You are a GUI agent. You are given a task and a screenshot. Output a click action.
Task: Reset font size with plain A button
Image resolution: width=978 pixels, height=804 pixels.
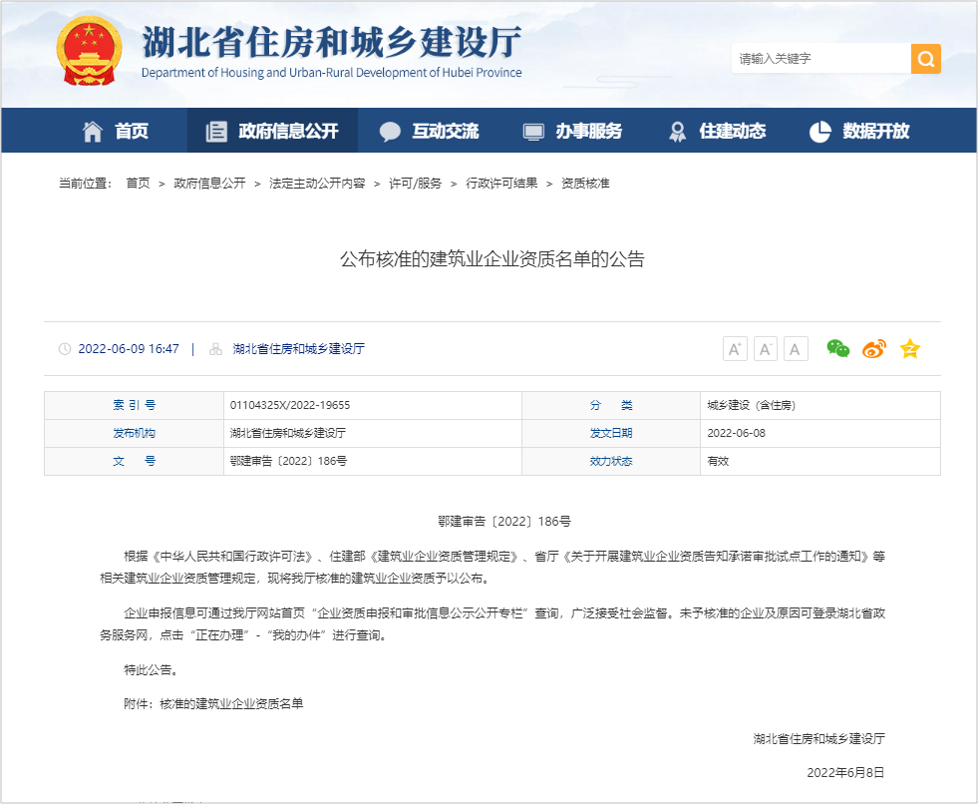tap(796, 349)
